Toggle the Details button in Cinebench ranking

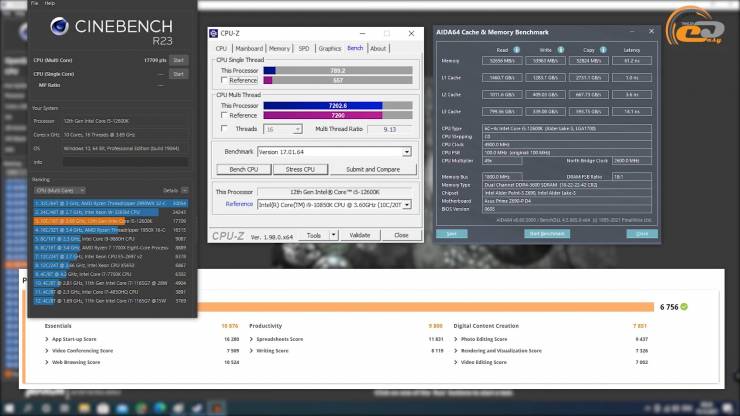185,190
